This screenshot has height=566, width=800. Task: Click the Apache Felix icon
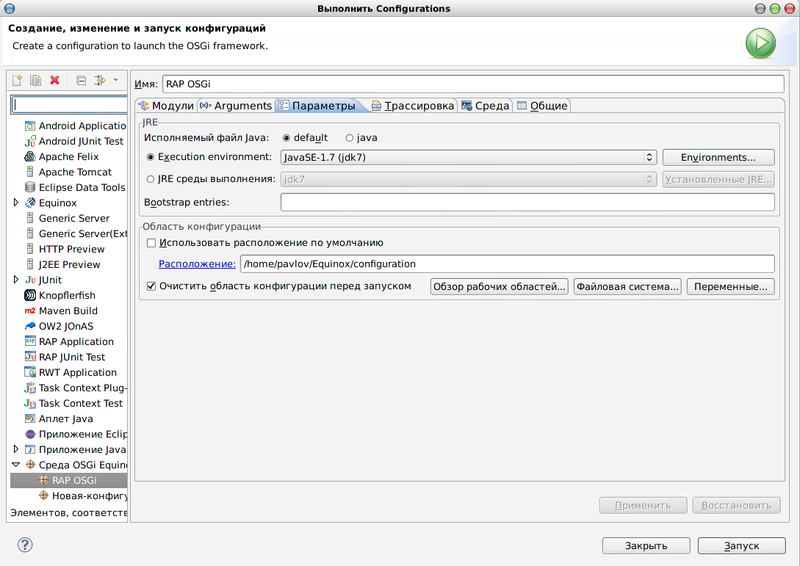click(x=30, y=156)
